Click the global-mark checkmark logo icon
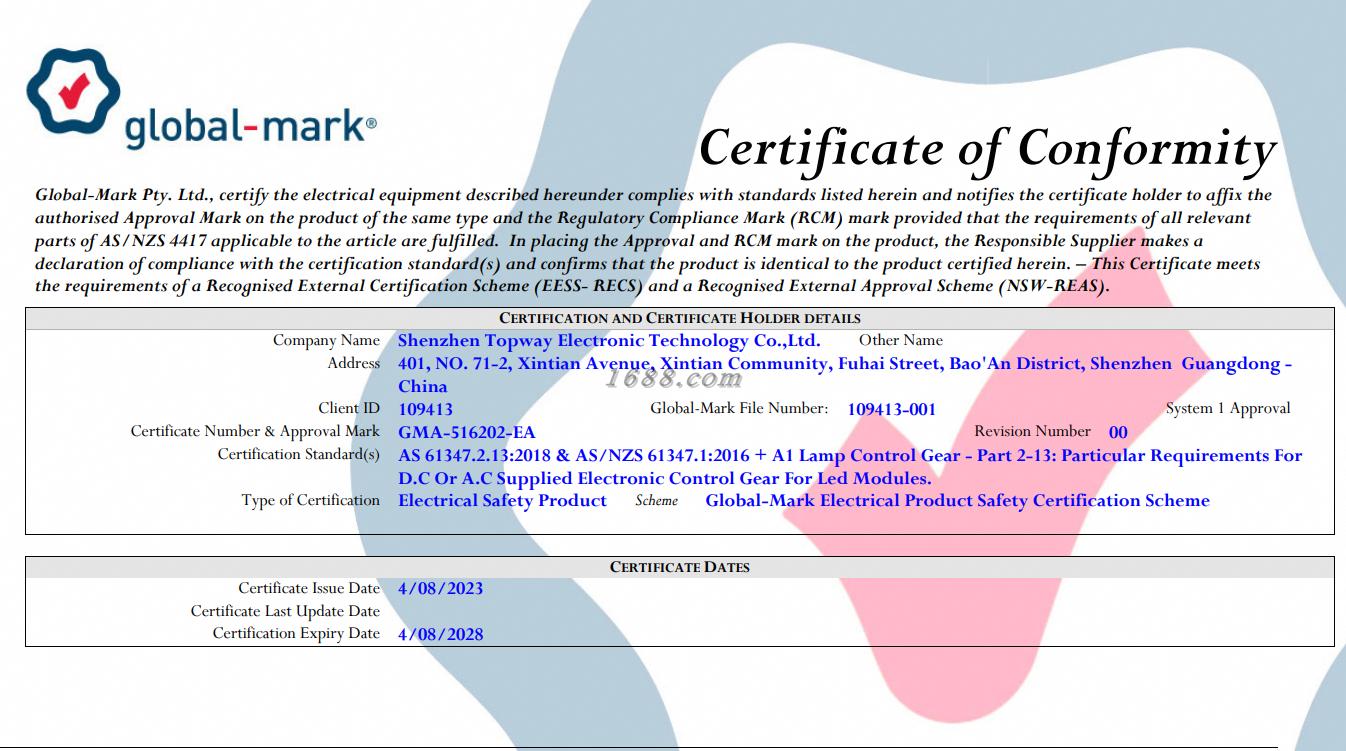This screenshot has height=751, width=1346. tap(72, 91)
